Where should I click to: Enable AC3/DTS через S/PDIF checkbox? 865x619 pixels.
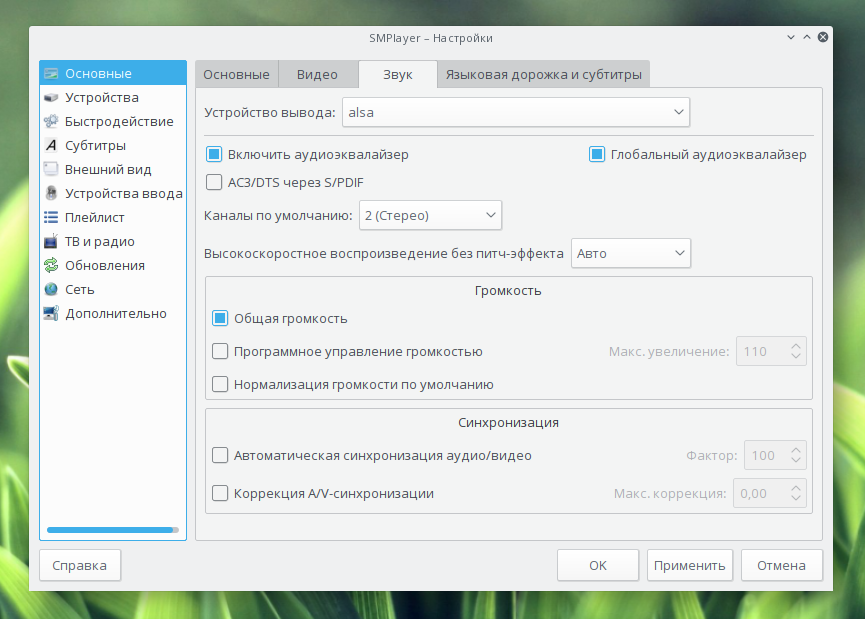coord(214,182)
